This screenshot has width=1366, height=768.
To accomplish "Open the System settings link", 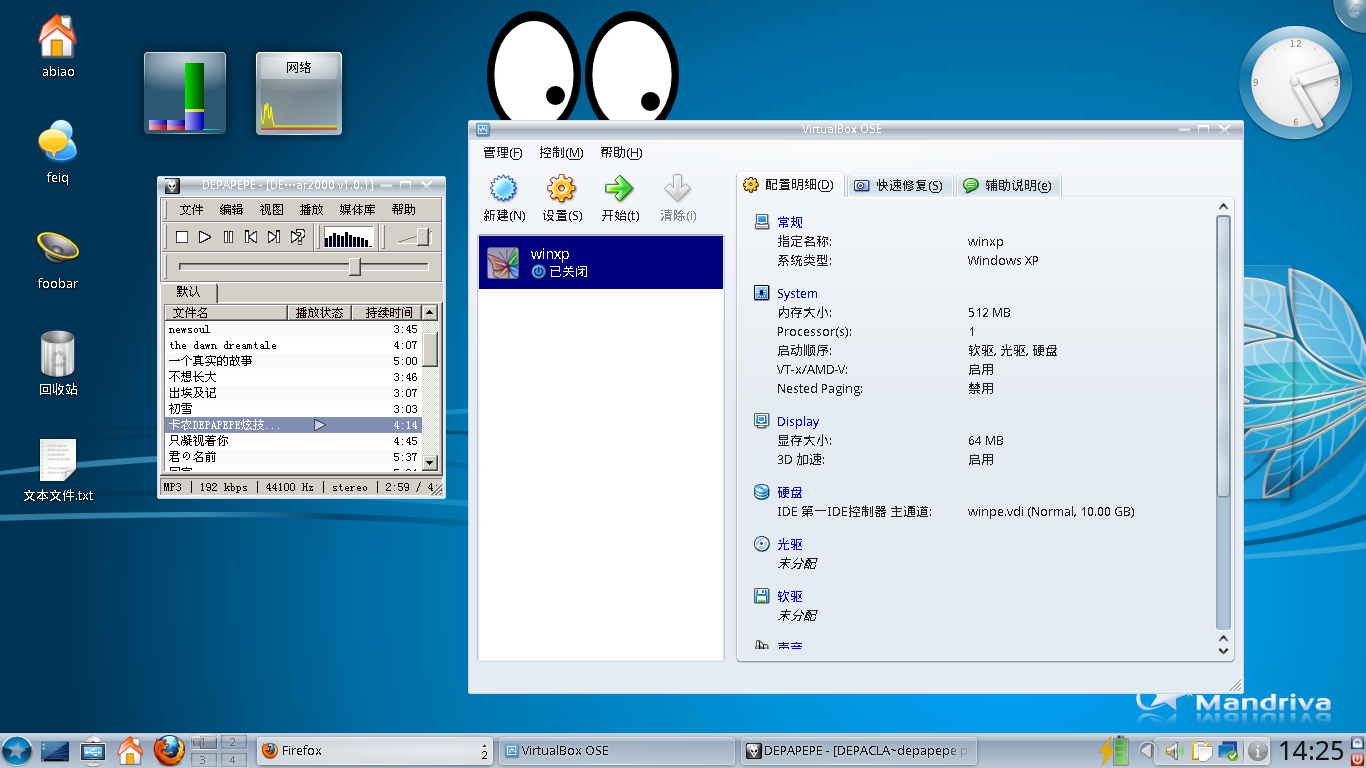I will (x=797, y=293).
